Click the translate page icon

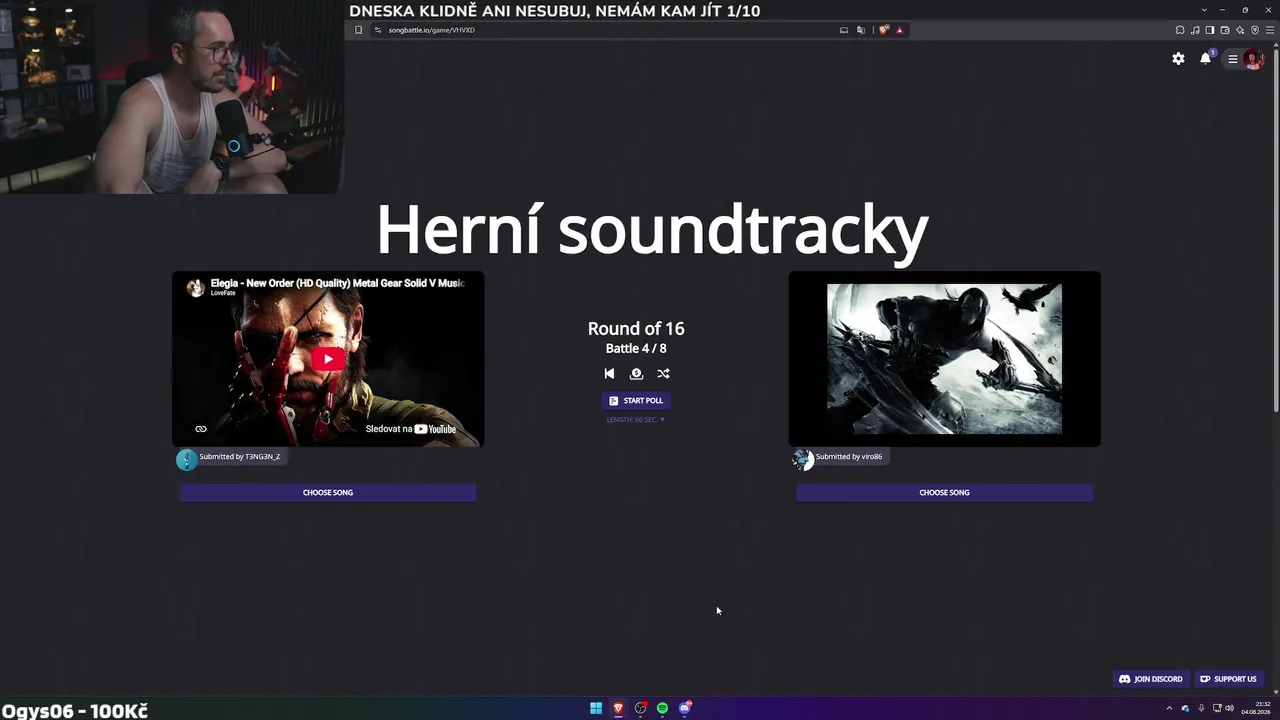(x=860, y=30)
